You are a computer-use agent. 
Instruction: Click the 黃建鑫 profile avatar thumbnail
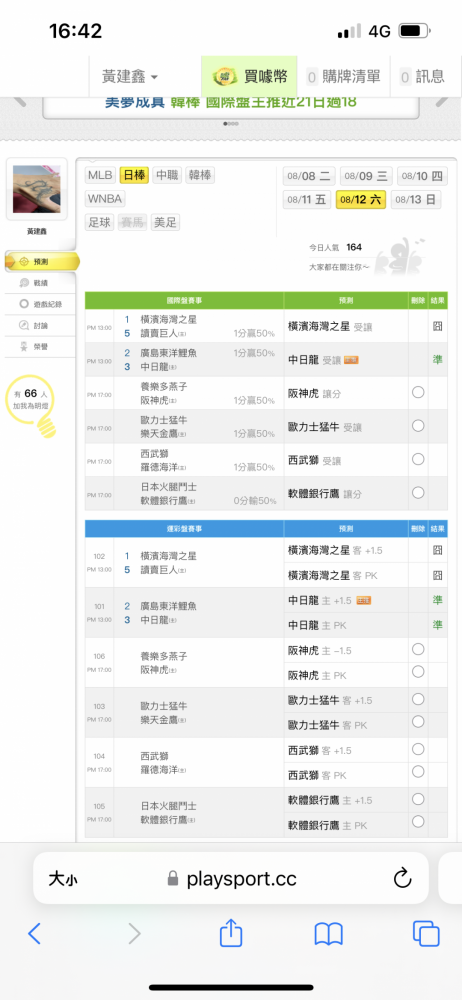pyautogui.click(x=37, y=189)
